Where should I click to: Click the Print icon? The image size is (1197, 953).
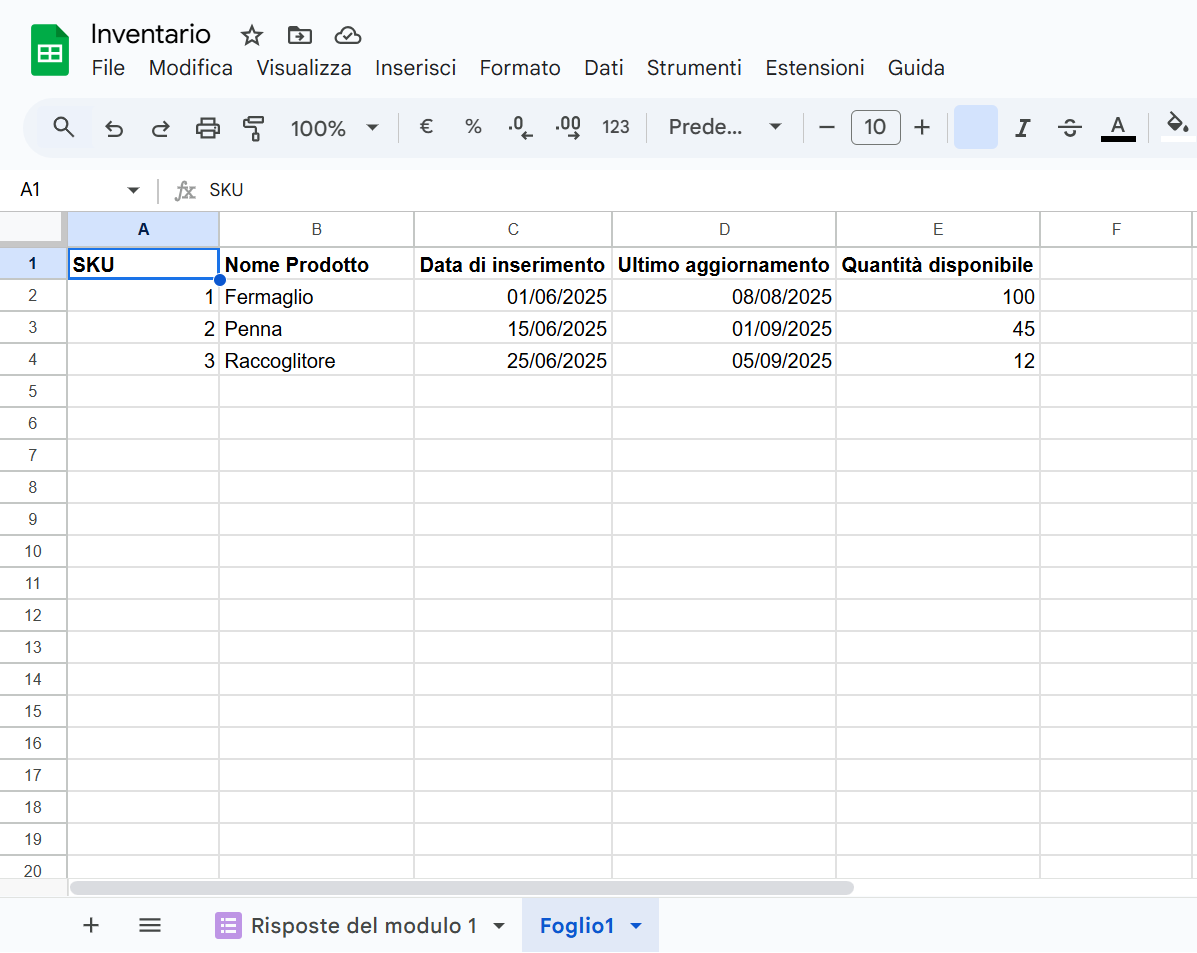(x=207, y=128)
